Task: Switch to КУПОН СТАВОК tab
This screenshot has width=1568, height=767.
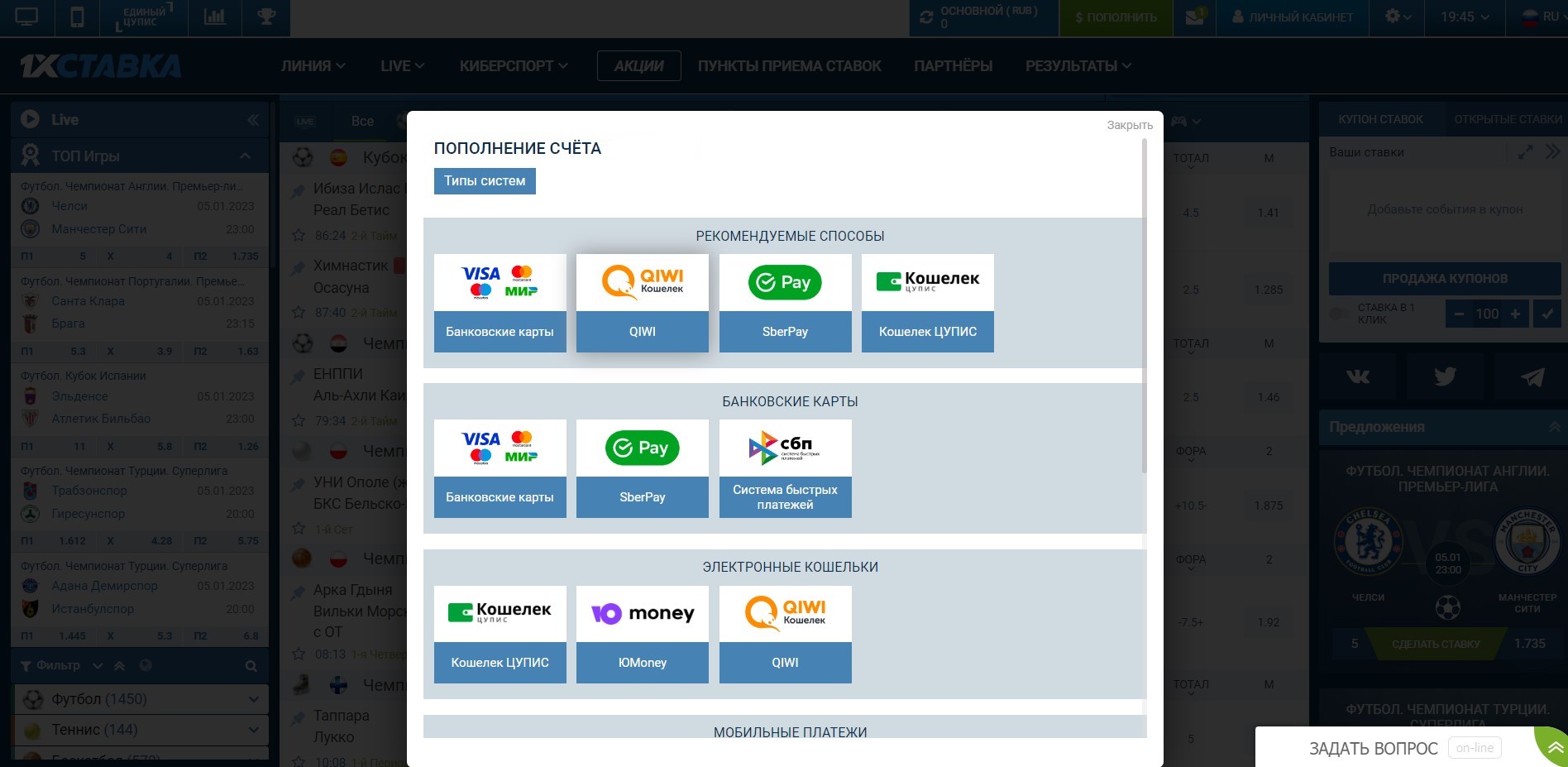Action: [x=1380, y=120]
